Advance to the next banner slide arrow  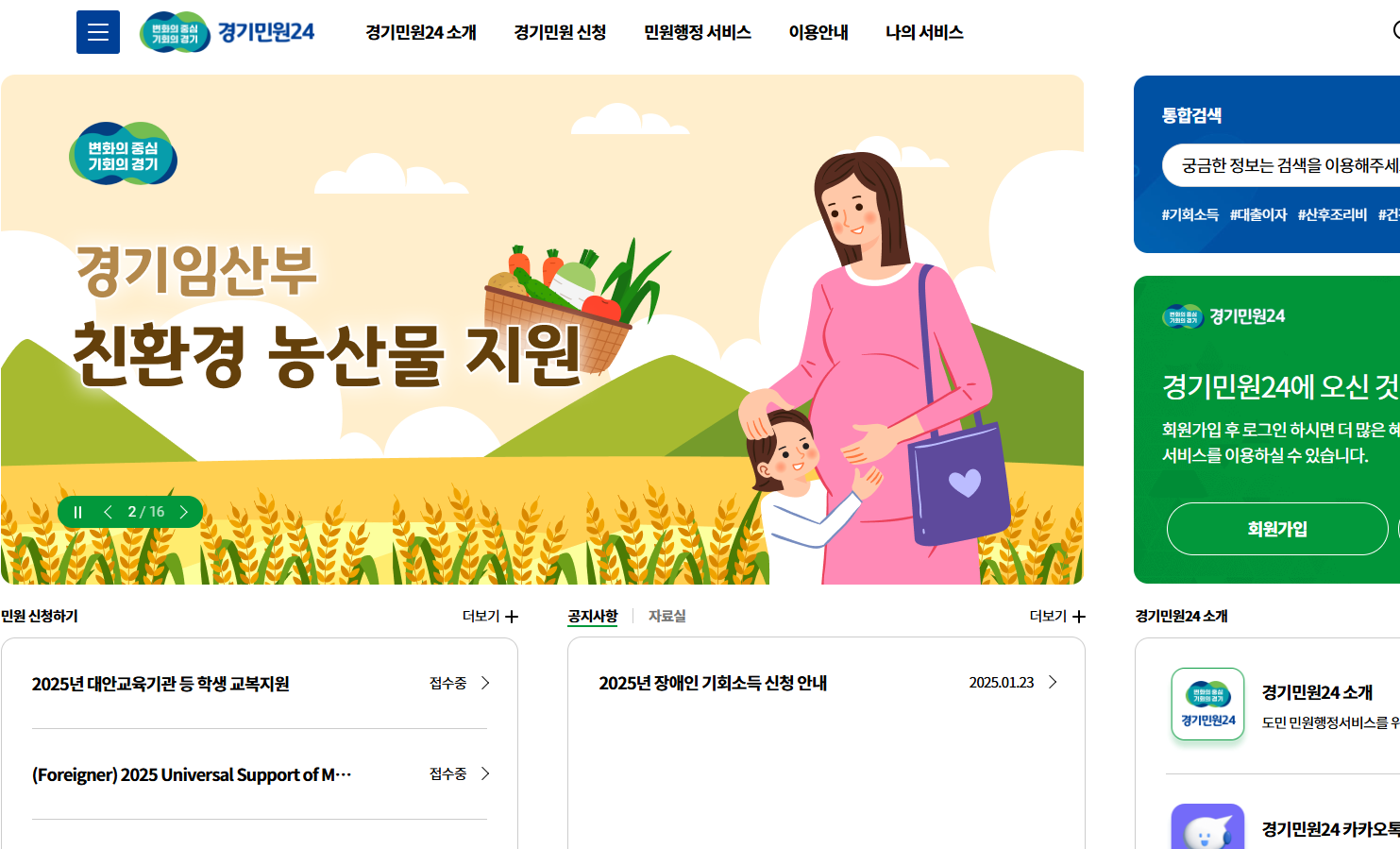point(184,512)
